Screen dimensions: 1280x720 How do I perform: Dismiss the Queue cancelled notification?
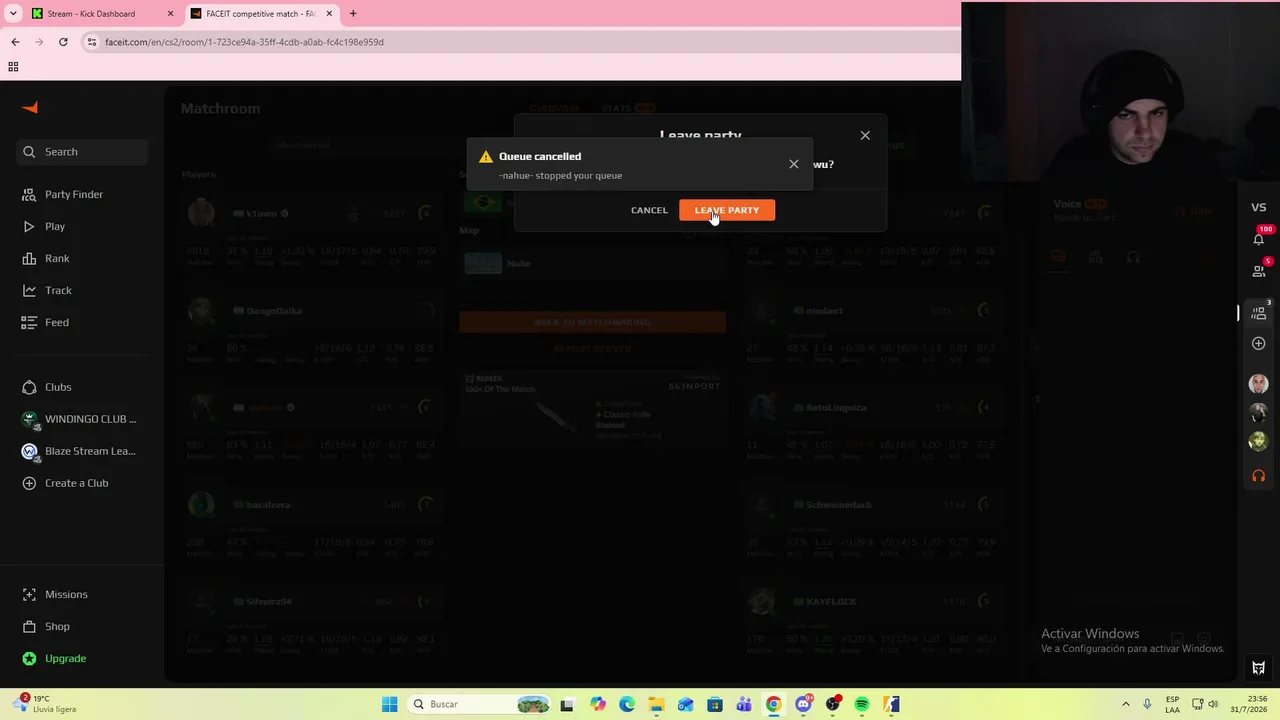(x=794, y=164)
